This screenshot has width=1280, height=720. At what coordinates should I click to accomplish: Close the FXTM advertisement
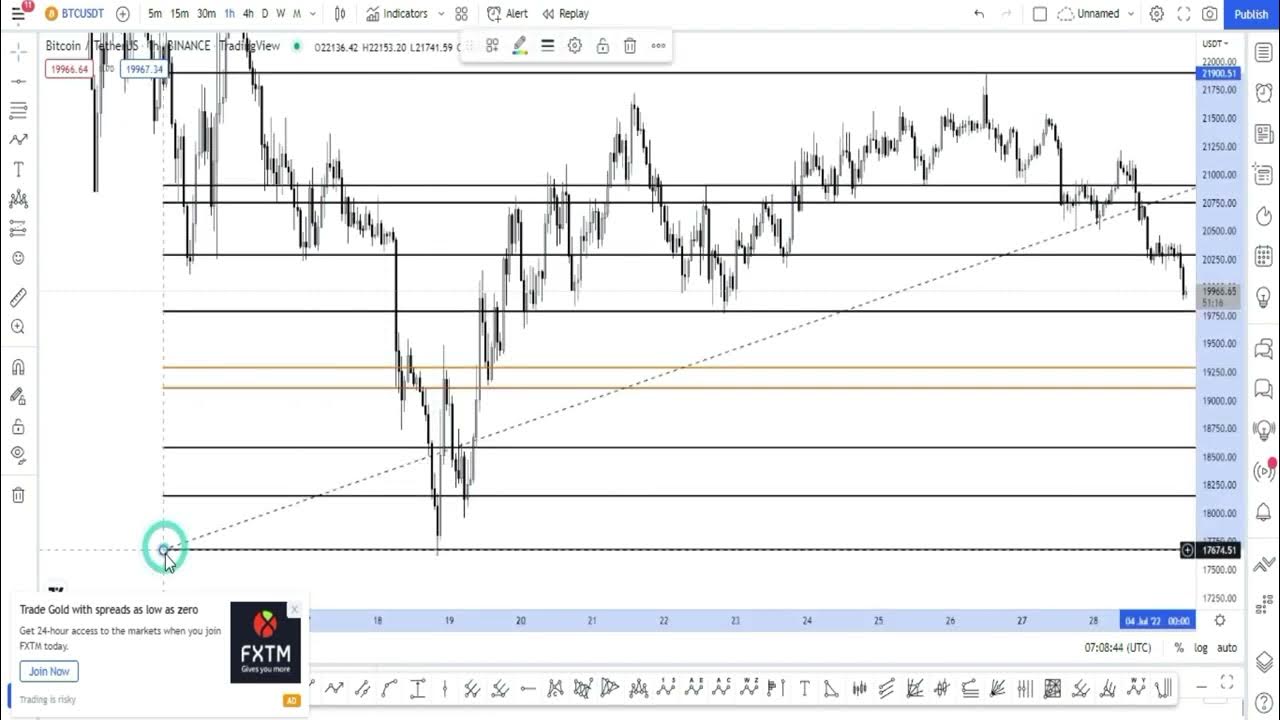coord(294,609)
